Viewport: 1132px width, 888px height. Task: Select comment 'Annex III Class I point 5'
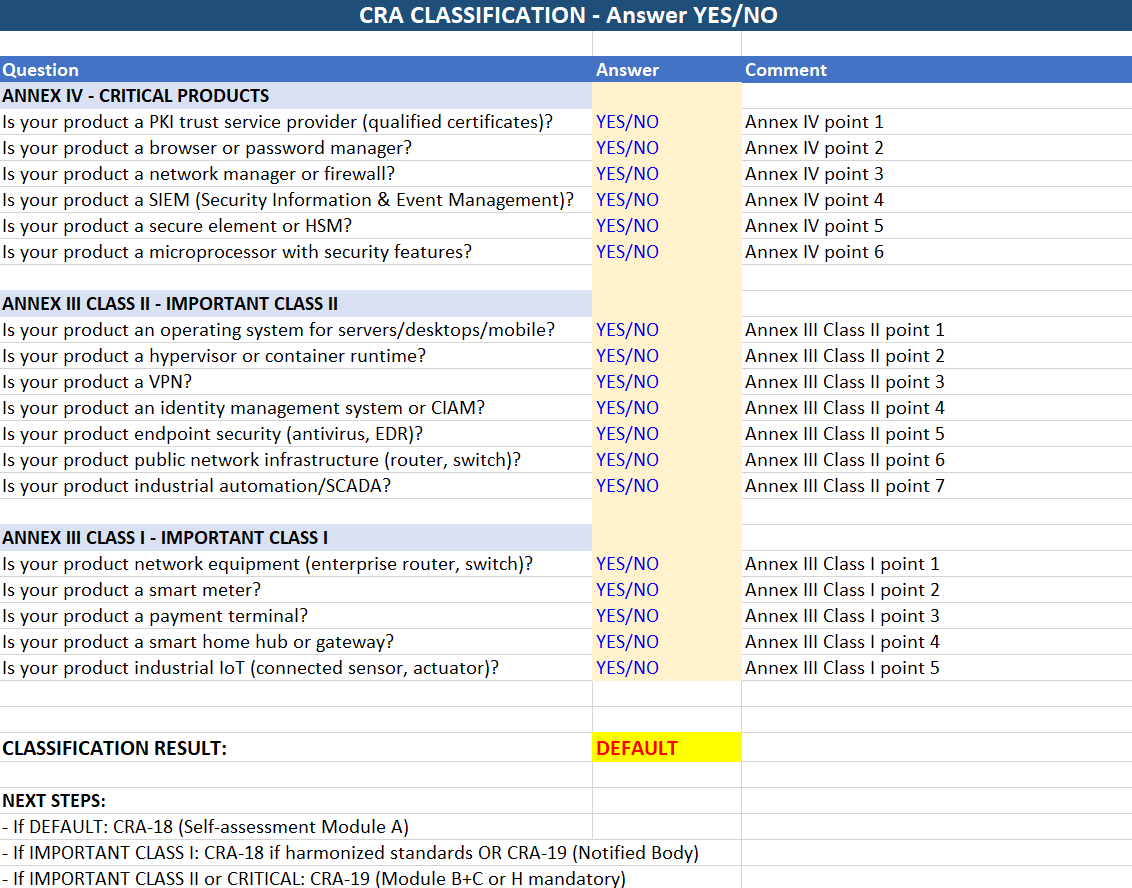(x=843, y=668)
